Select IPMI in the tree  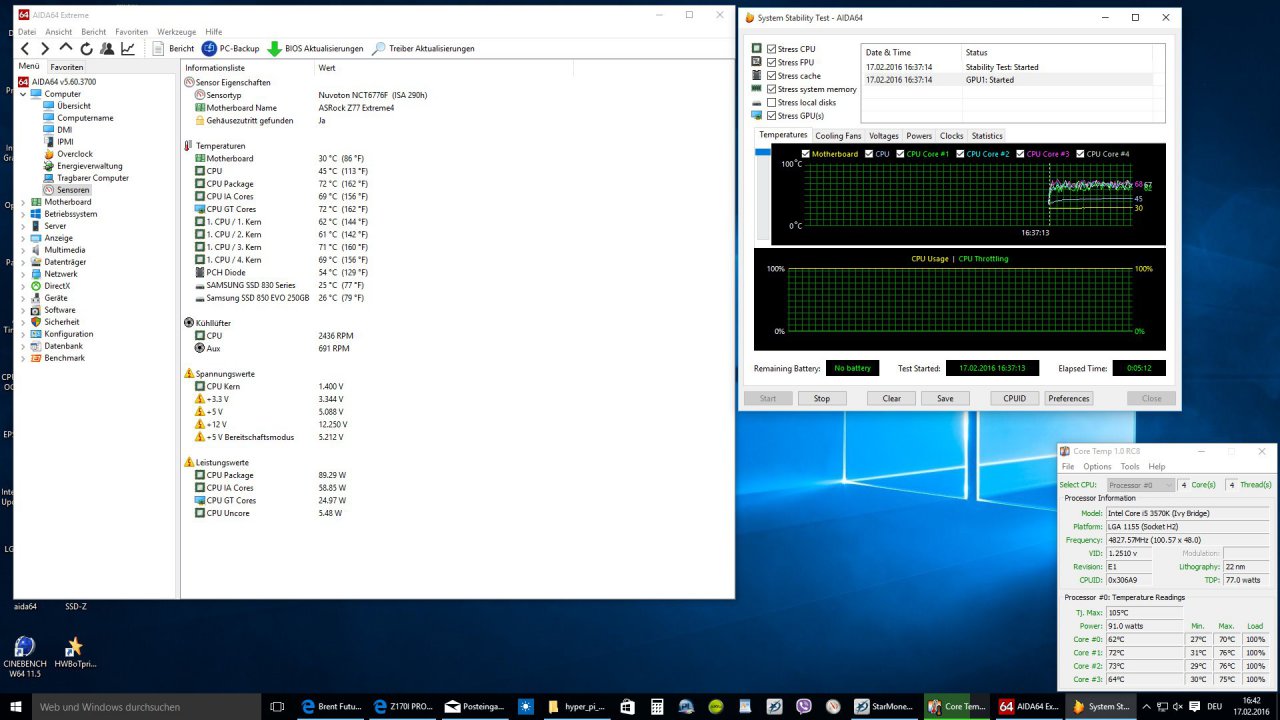tap(65, 142)
